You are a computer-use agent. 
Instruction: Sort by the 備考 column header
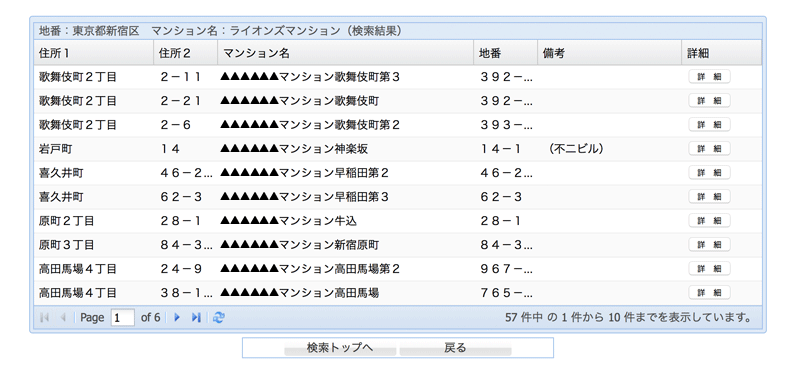(x=610, y=53)
